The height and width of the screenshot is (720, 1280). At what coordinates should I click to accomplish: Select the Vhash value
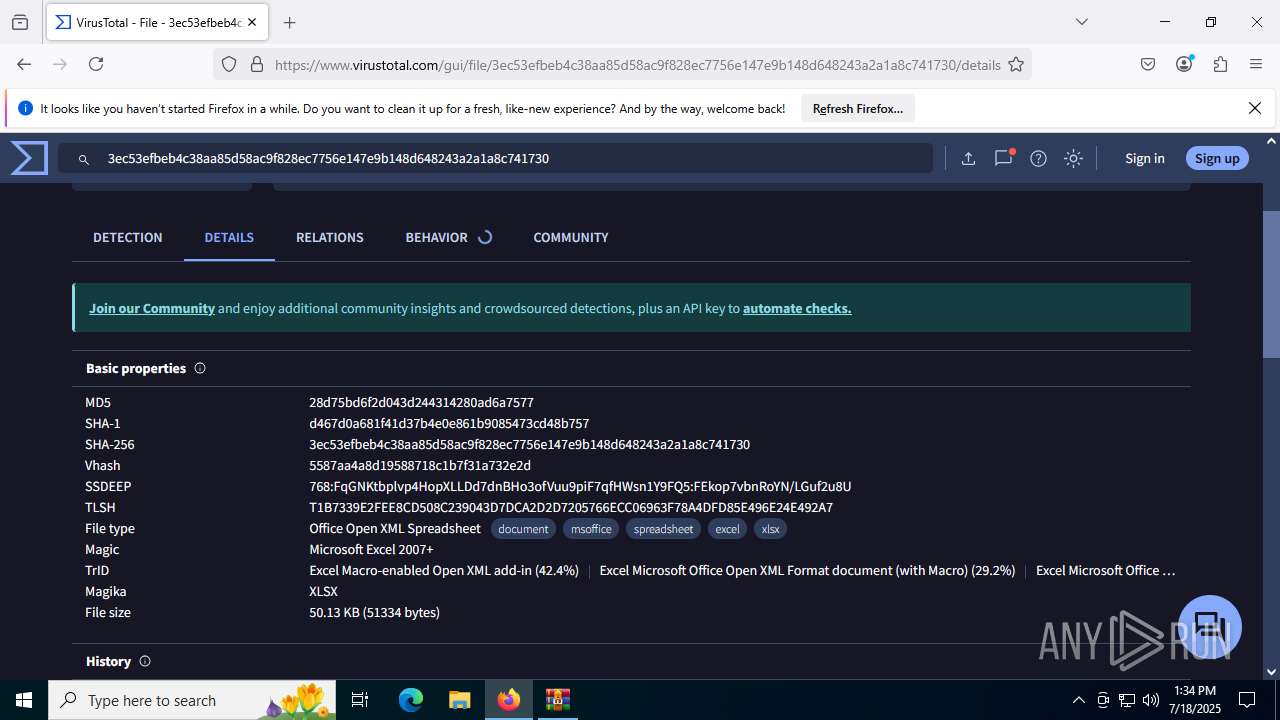click(x=420, y=465)
